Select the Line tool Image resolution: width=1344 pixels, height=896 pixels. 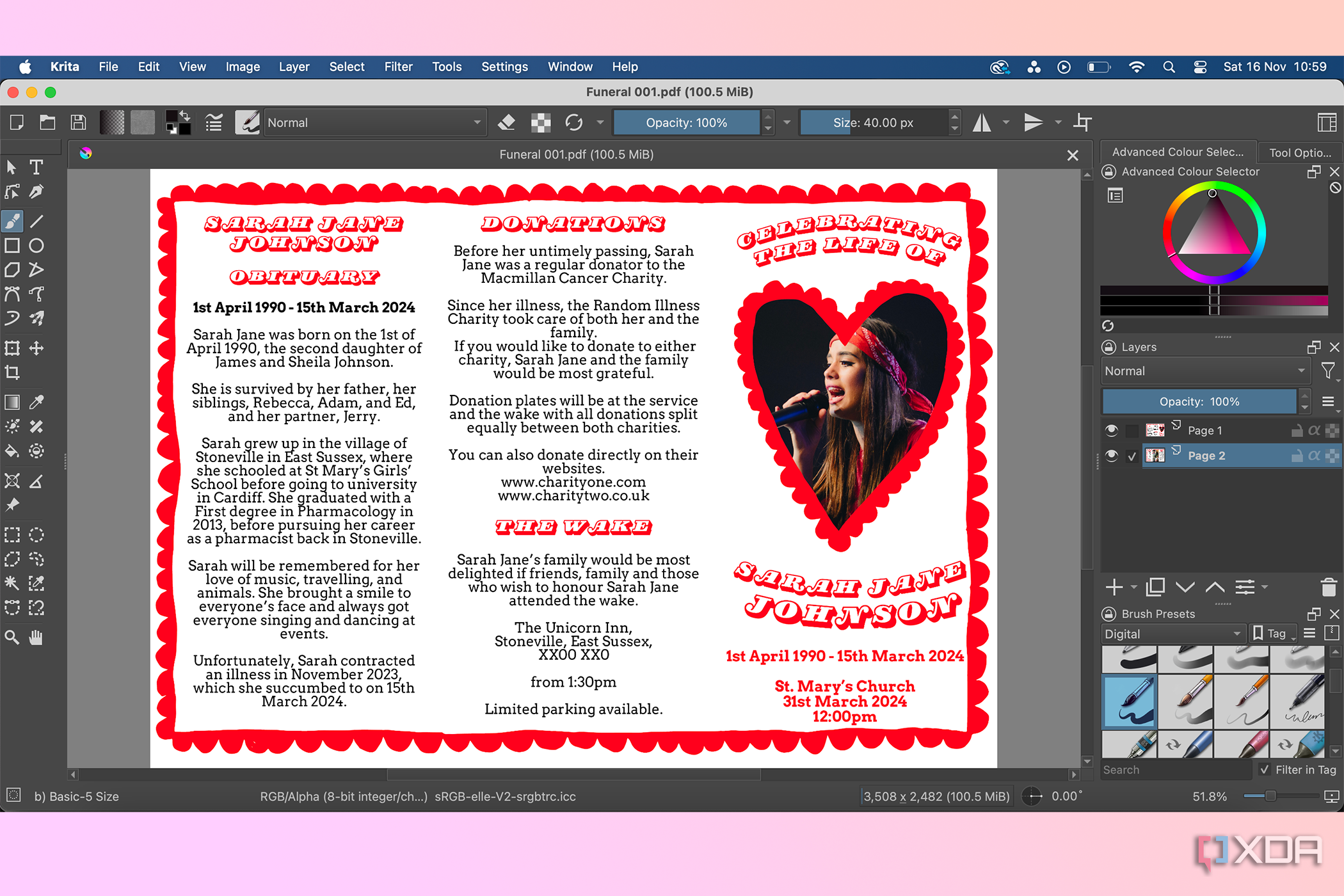pos(36,221)
